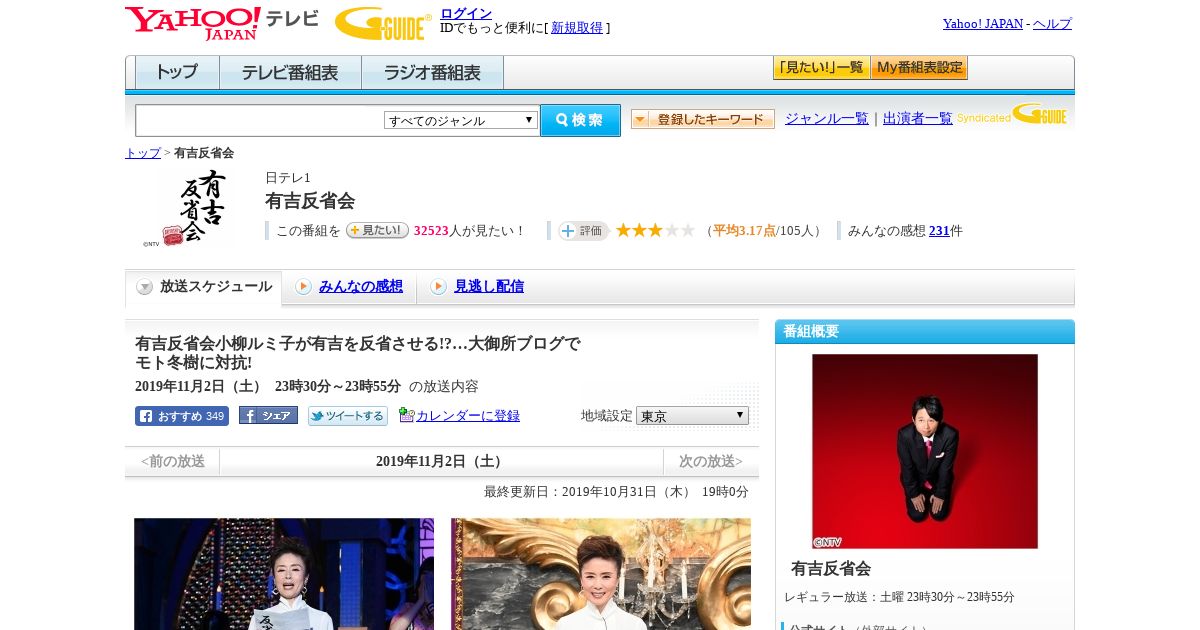
Task: Click the Facebook おすすめ 349 button
Action: click(182, 416)
